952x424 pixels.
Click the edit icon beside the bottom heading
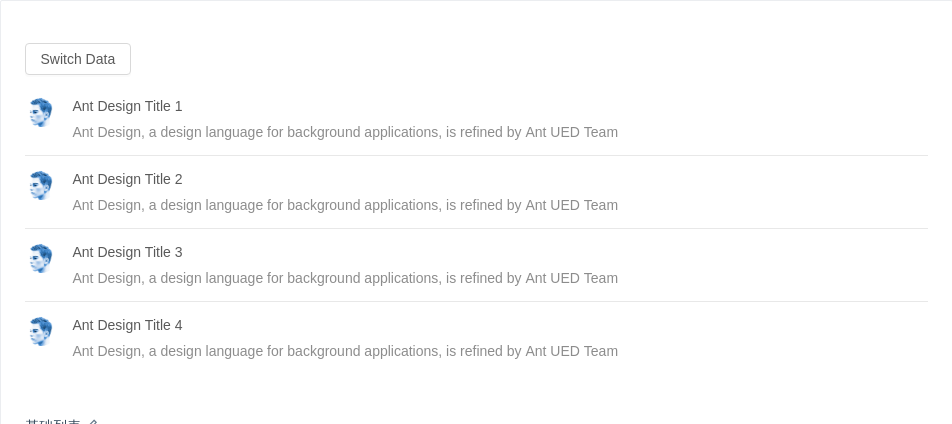point(93,421)
